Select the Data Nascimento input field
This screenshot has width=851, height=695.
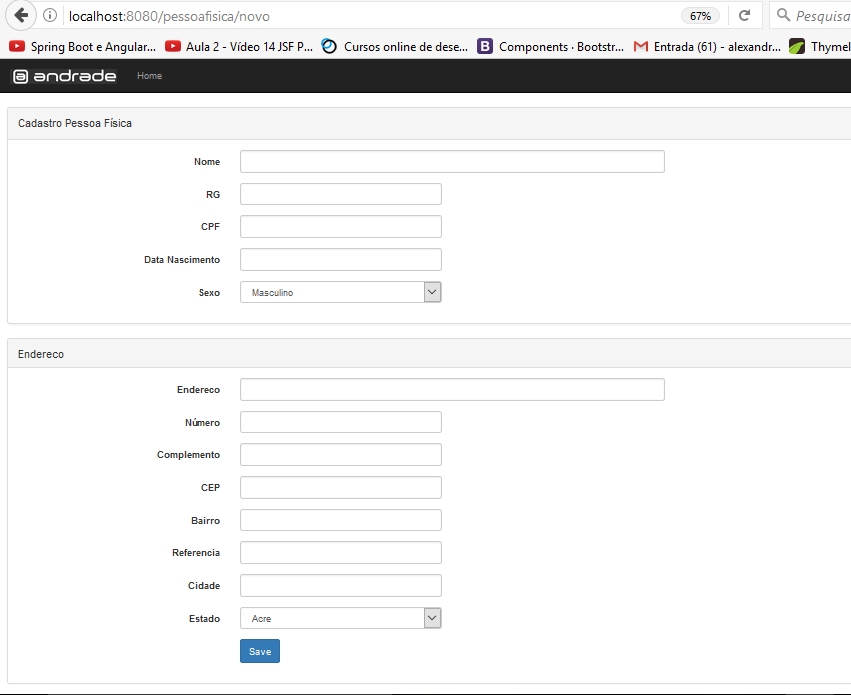(x=341, y=259)
